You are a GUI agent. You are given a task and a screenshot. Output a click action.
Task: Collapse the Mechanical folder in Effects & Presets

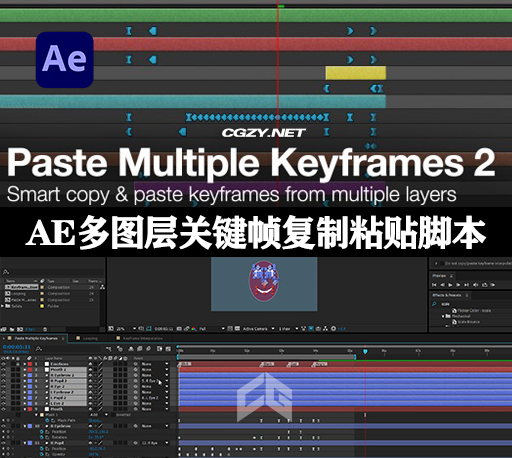click(443, 316)
